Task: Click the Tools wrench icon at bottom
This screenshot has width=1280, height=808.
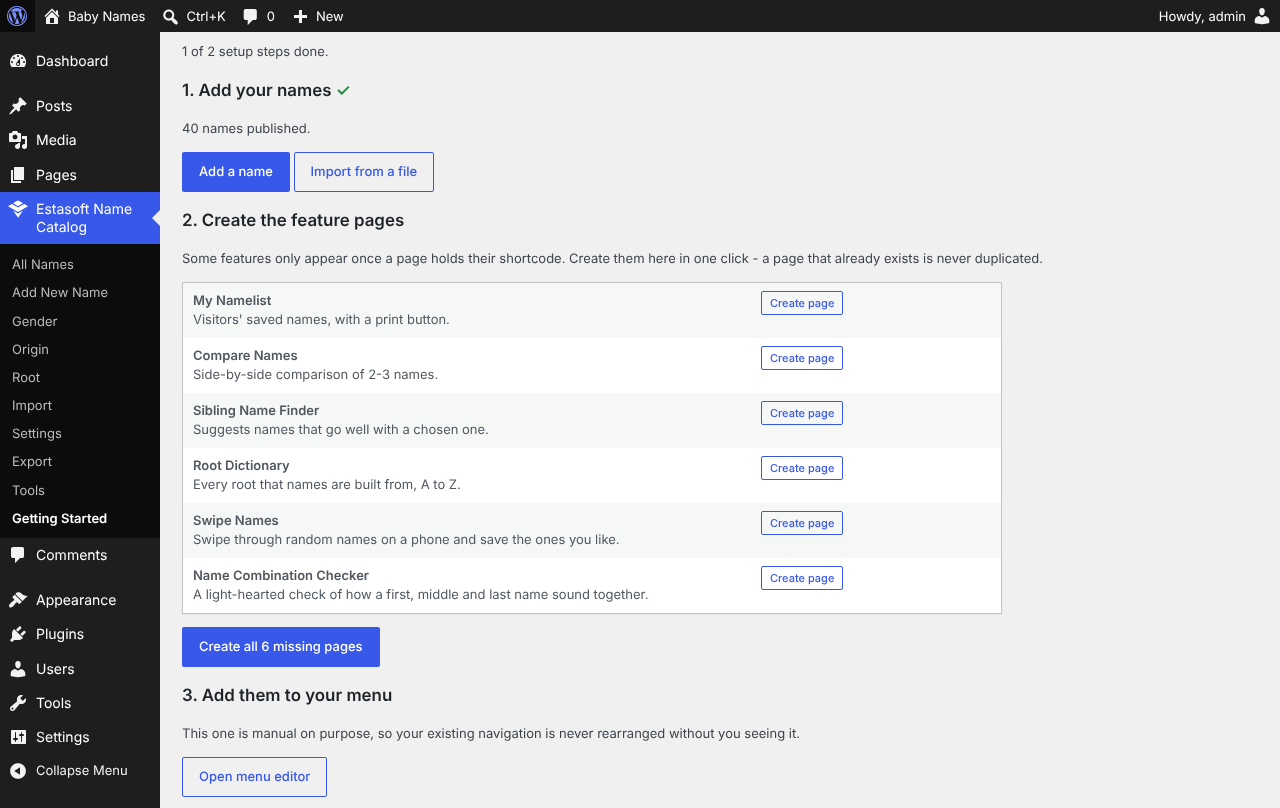Action: tap(18, 703)
